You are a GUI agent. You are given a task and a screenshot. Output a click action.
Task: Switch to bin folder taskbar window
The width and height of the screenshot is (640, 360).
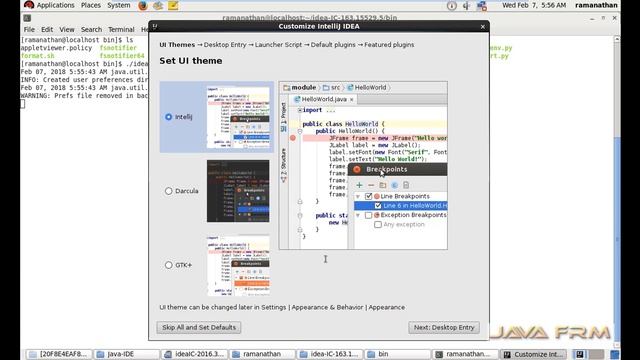[398, 354]
